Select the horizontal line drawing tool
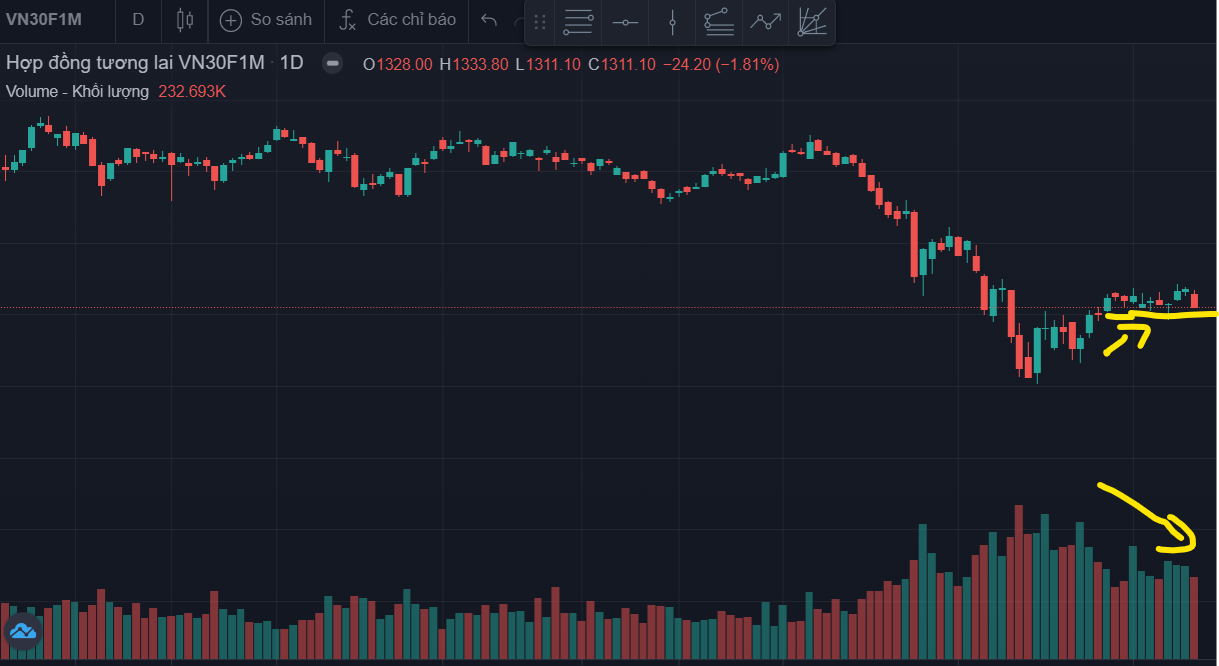The width and height of the screenshot is (1219, 666). click(x=625, y=22)
